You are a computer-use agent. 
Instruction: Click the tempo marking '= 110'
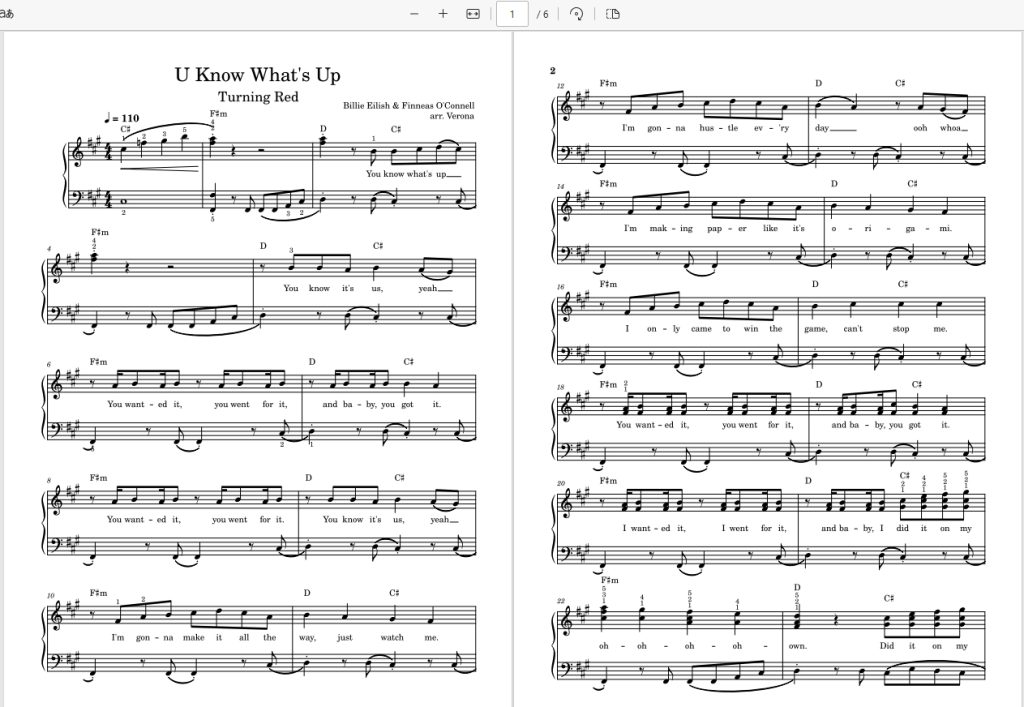[126, 118]
